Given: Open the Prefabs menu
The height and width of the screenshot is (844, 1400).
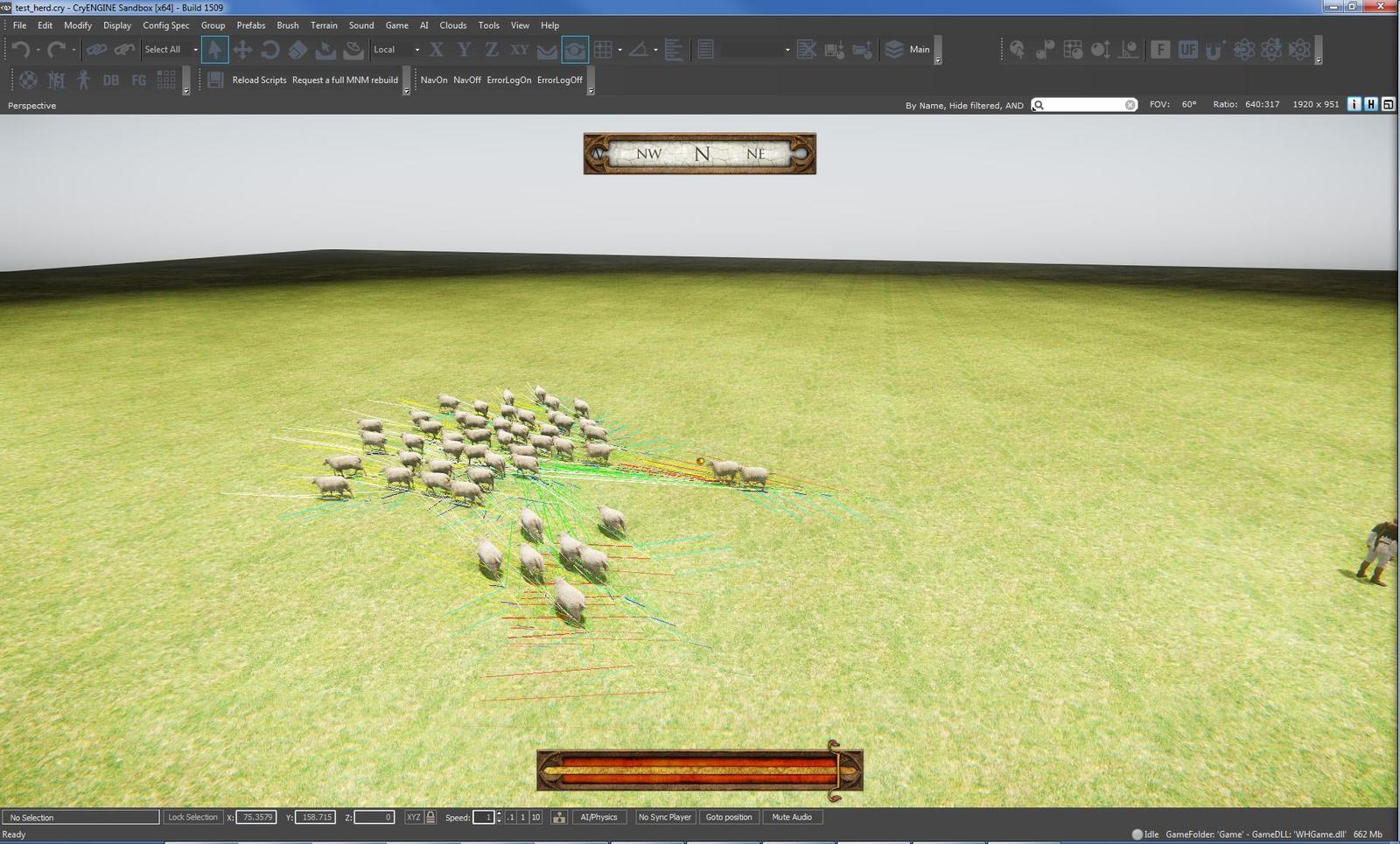Looking at the screenshot, I should (x=250, y=25).
